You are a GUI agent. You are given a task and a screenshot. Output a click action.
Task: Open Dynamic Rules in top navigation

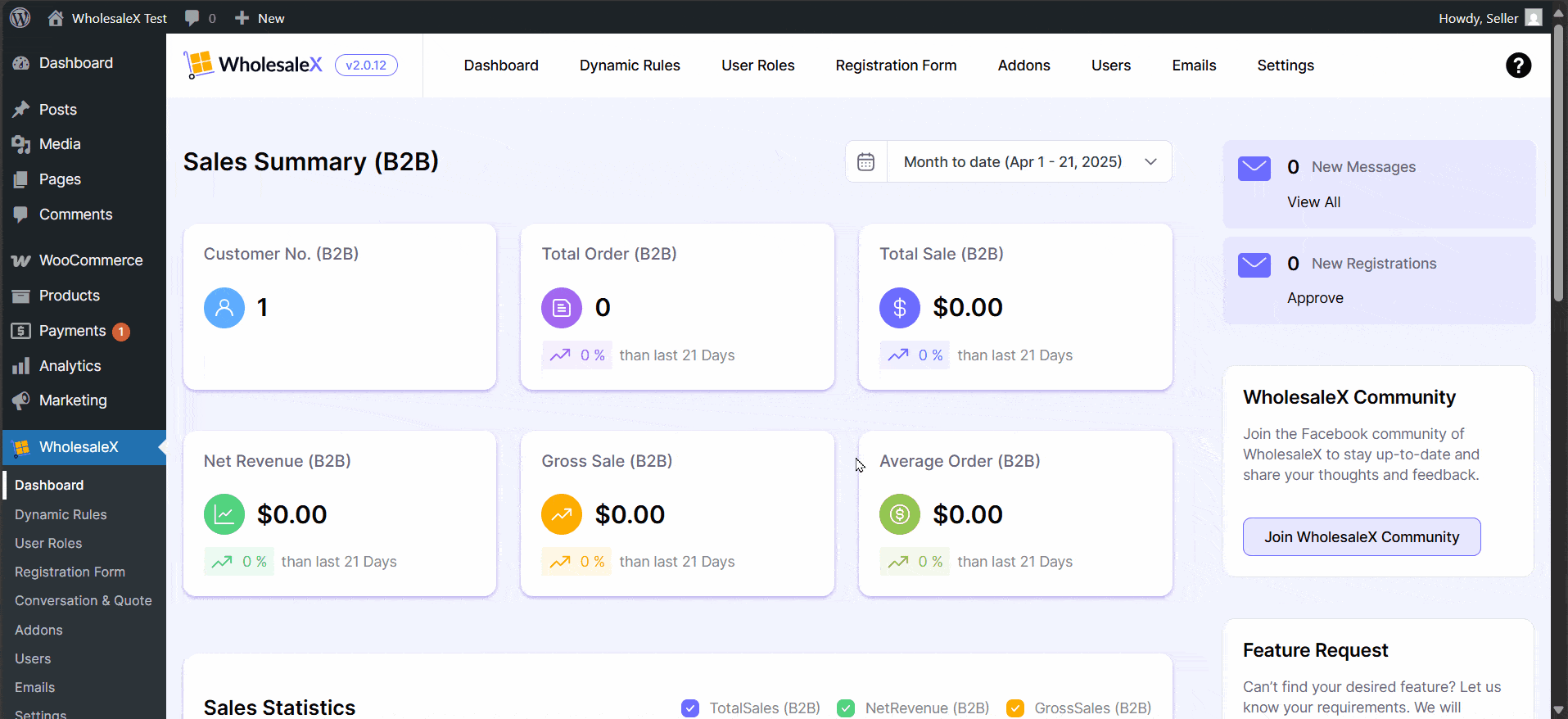coord(630,66)
